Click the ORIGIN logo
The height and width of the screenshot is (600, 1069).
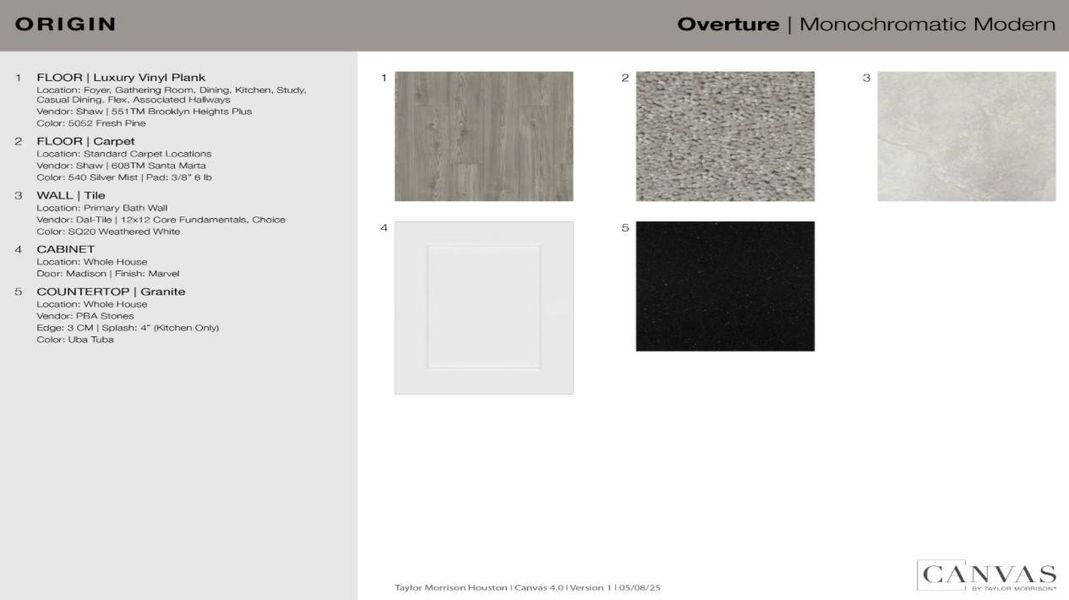click(x=66, y=22)
